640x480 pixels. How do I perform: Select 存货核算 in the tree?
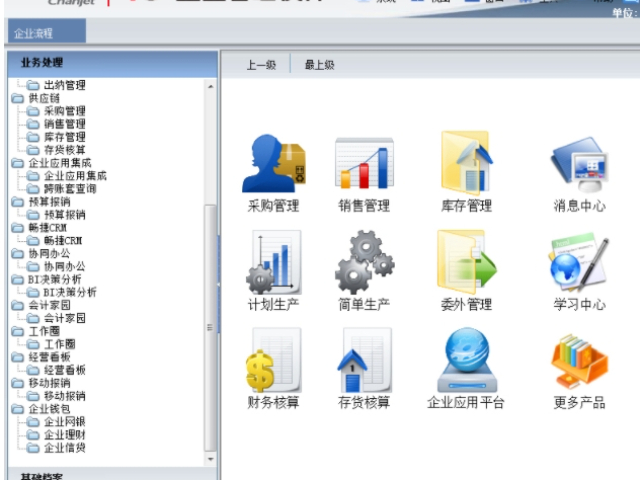pos(64,150)
